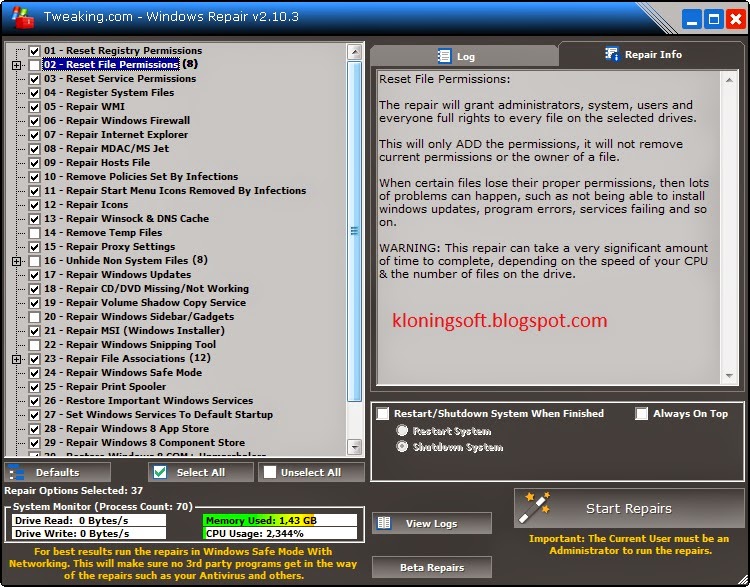Screen dimensions: 750x587
Task: Uncheck 23 - Repair File Associations checkbox
Action: 34,359
